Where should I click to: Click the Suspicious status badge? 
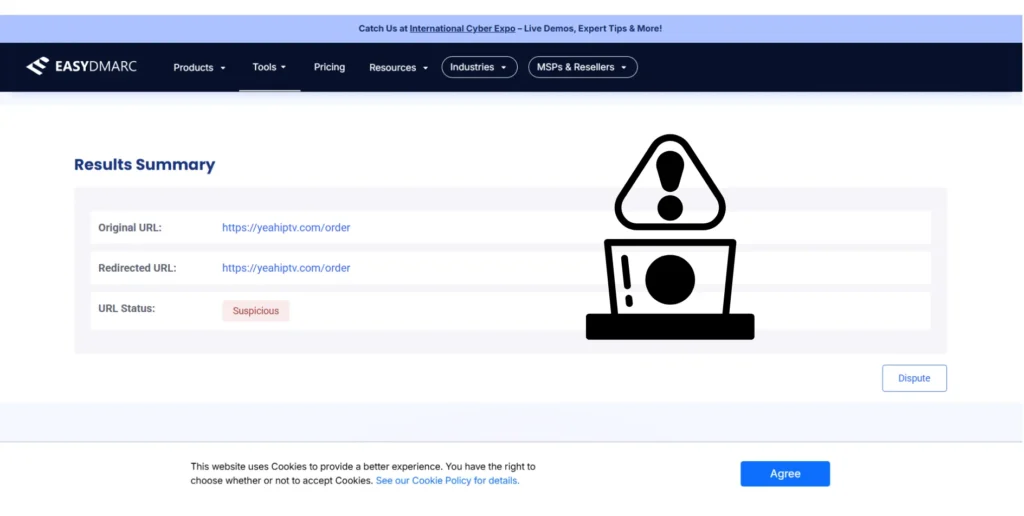256,311
